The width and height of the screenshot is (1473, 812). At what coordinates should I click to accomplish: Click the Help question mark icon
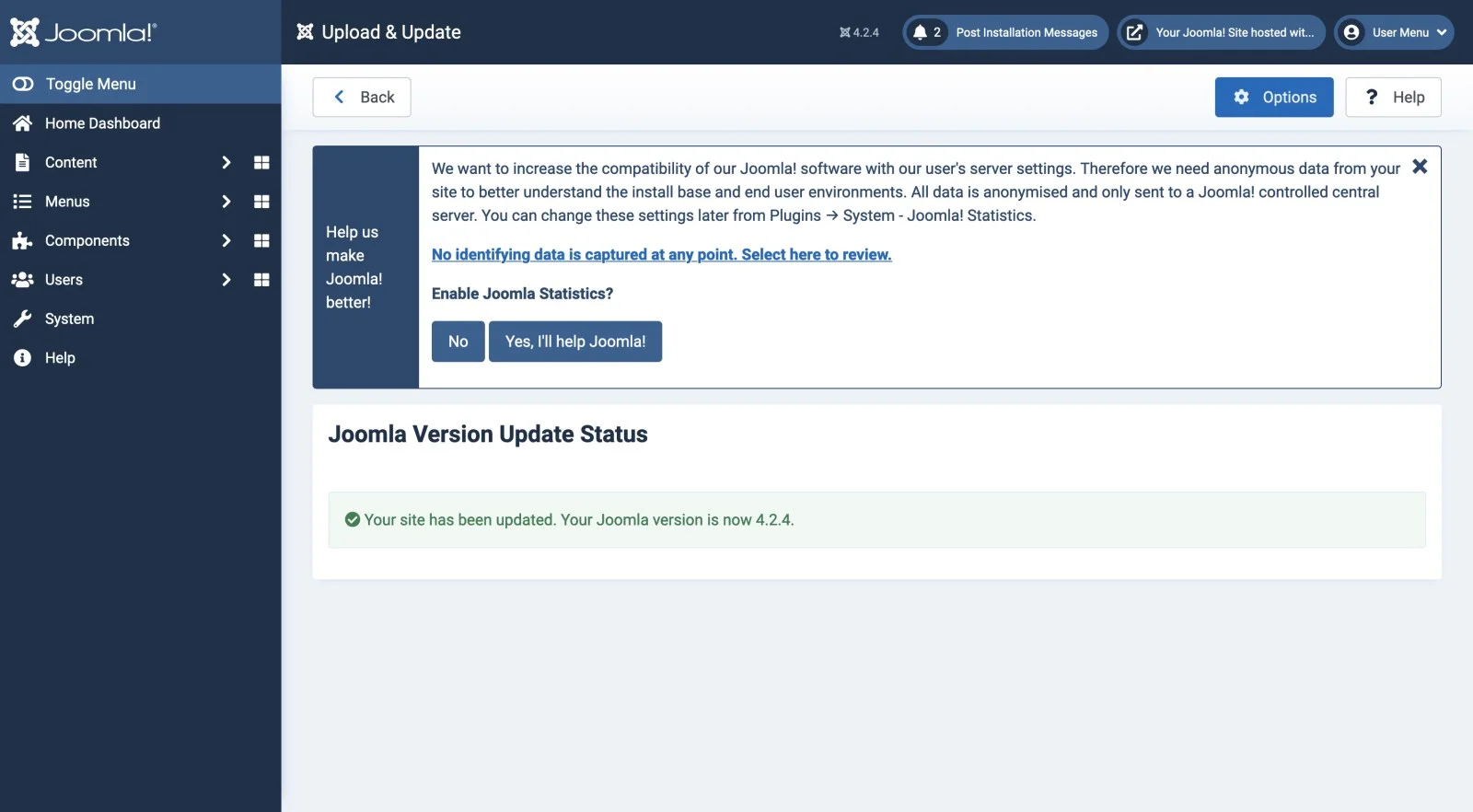point(1372,97)
